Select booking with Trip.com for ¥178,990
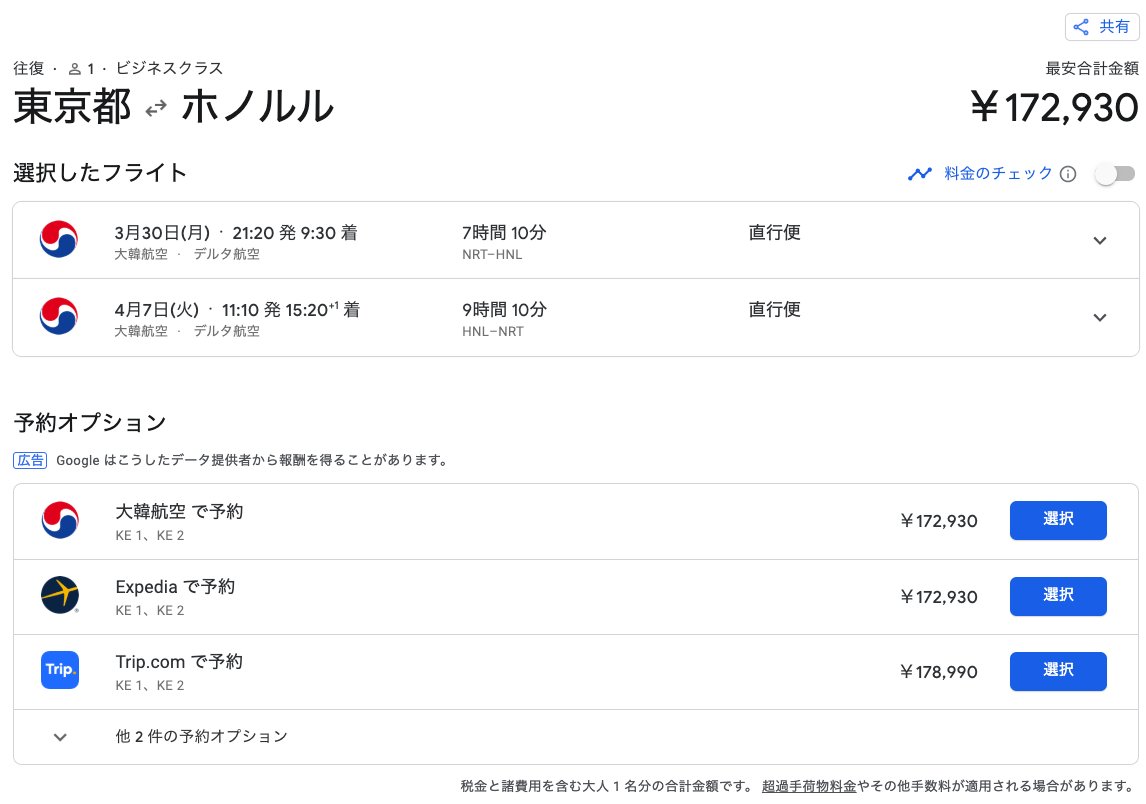 click(1058, 672)
